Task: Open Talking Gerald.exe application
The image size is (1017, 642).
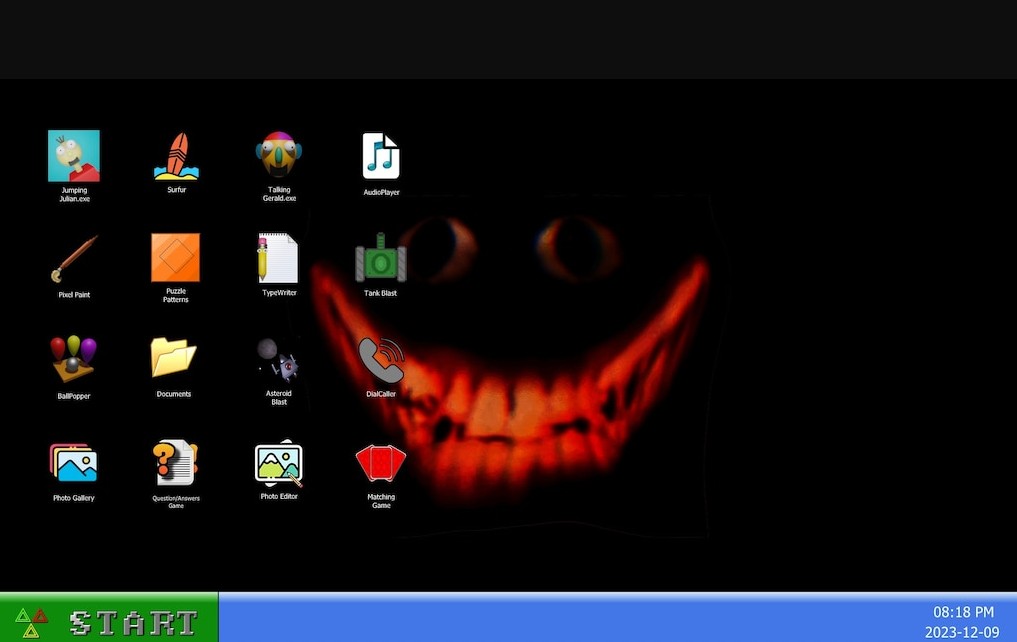Action: tap(279, 156)
